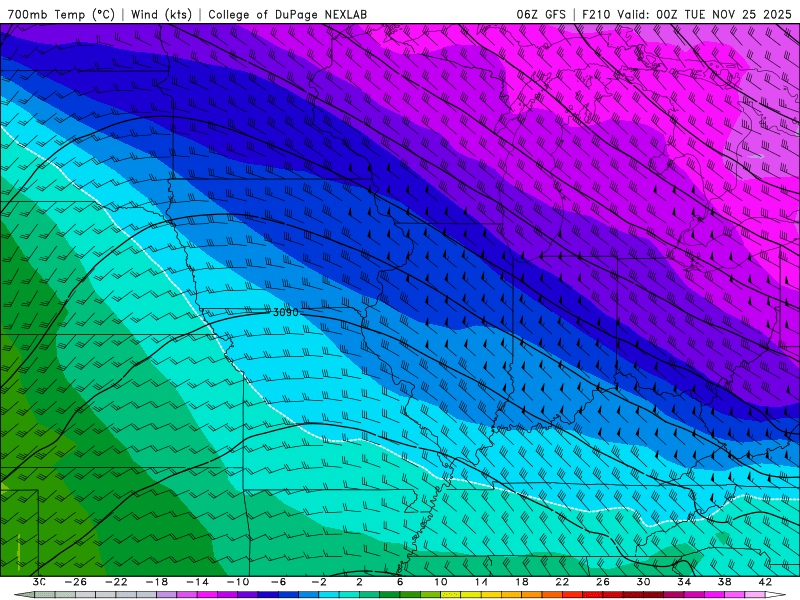The width and height of the screenshot is (800, 600).
Task: Click the '30' label between 26 and 34
Action: 643,582
